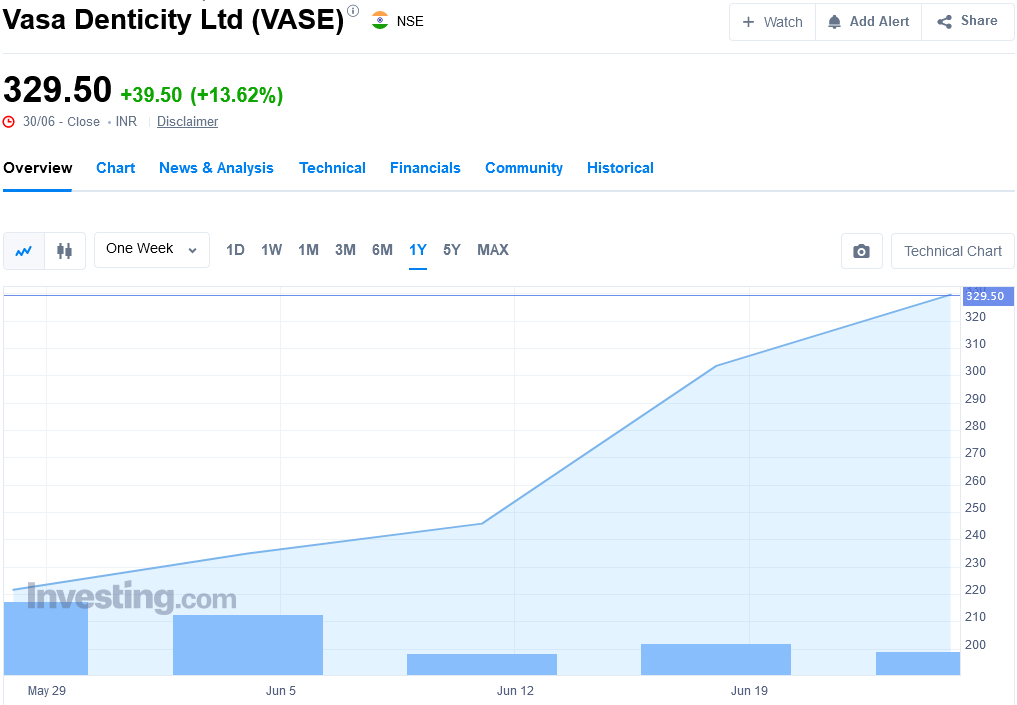Share this stock page

coord(967,21)
